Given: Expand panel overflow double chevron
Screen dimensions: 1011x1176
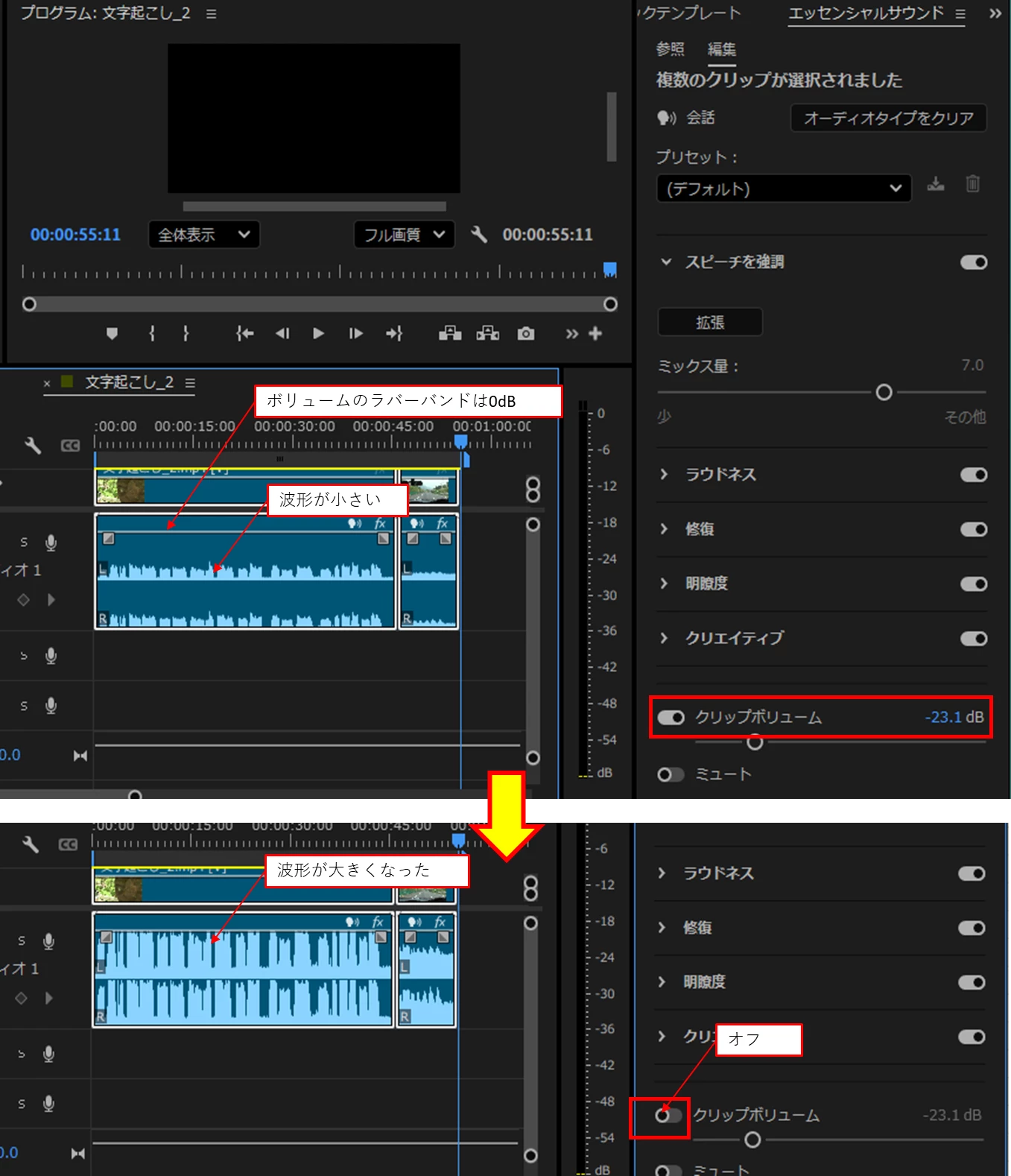Looking at the screenshot, I should click(x=995, y=13).
